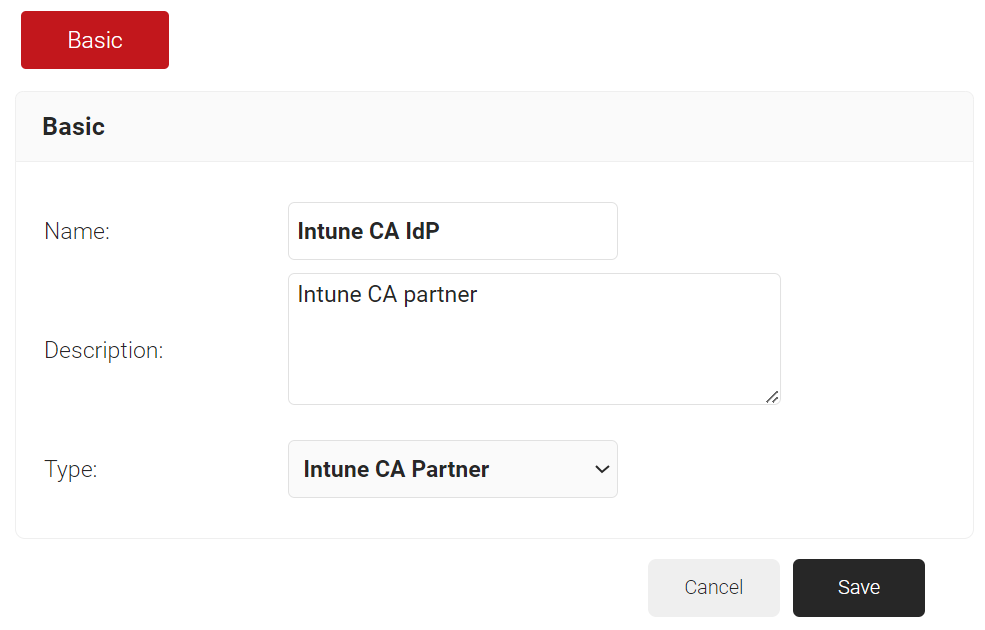Select the dark Save button
This screenshot has width=985, height=630.
[859, 587]
